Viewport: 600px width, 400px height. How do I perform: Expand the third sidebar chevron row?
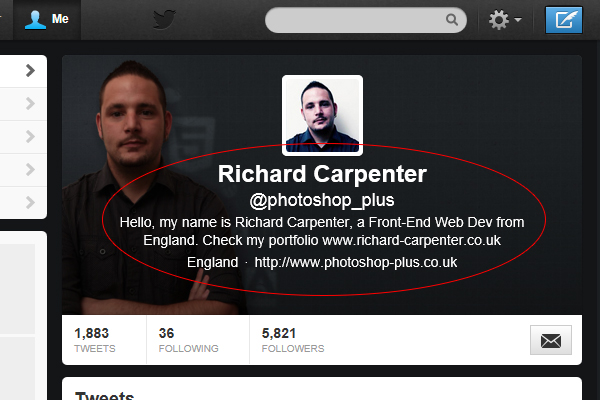(x=23, y=137)
